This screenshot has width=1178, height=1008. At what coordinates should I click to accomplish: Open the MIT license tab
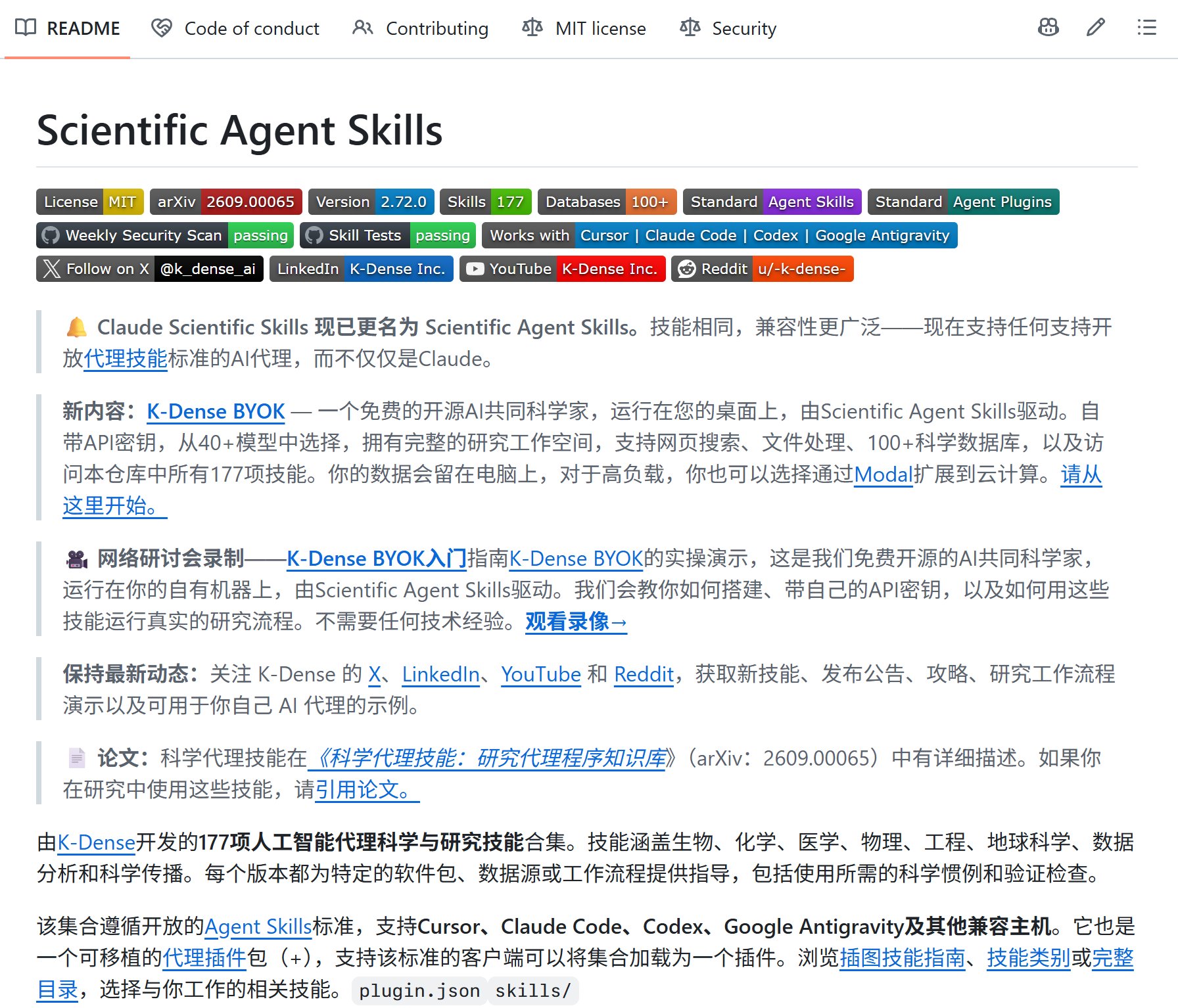point(584,28)
